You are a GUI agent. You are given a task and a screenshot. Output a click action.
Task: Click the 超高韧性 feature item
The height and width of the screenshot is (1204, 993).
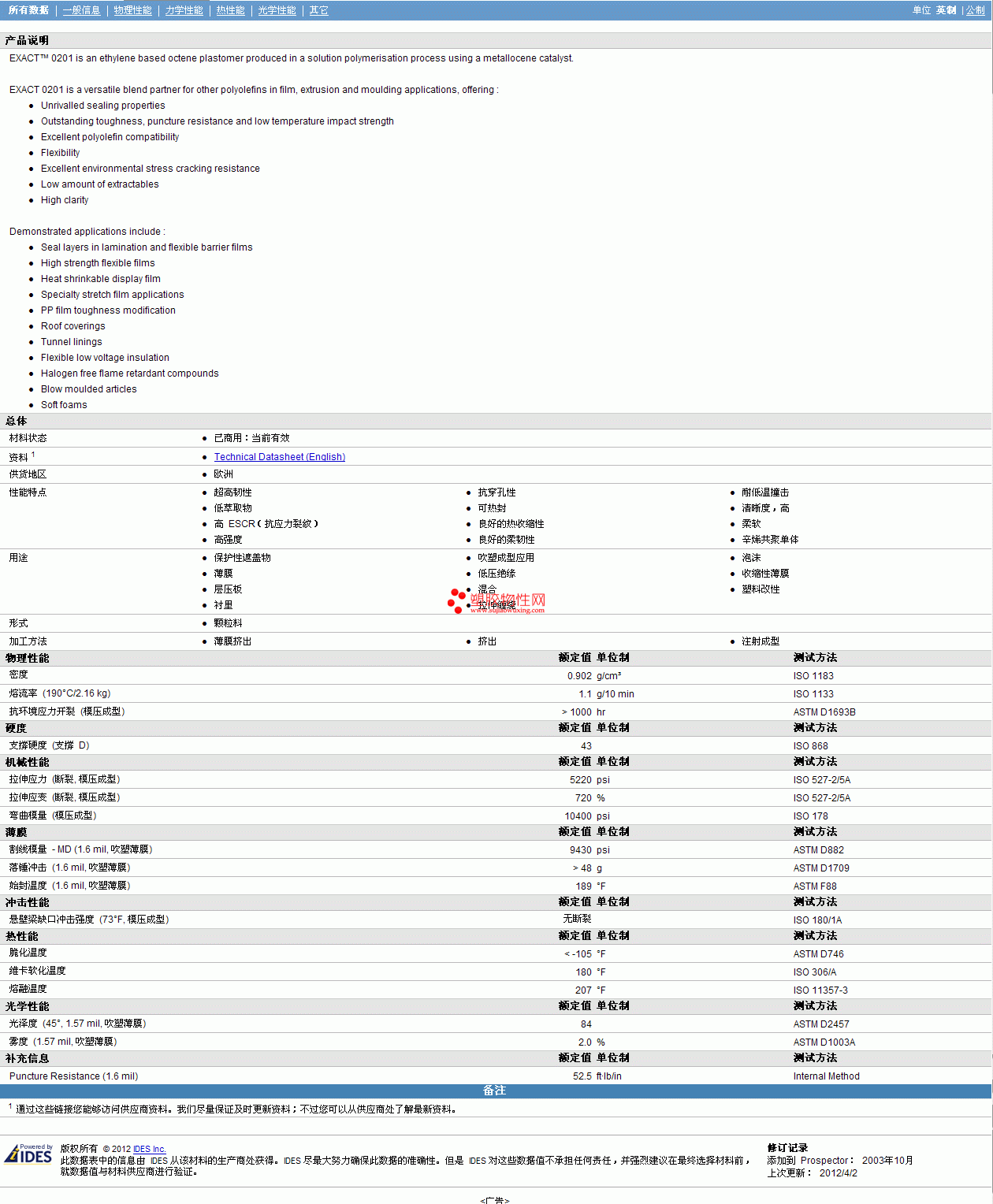click(x=233, y=492)
